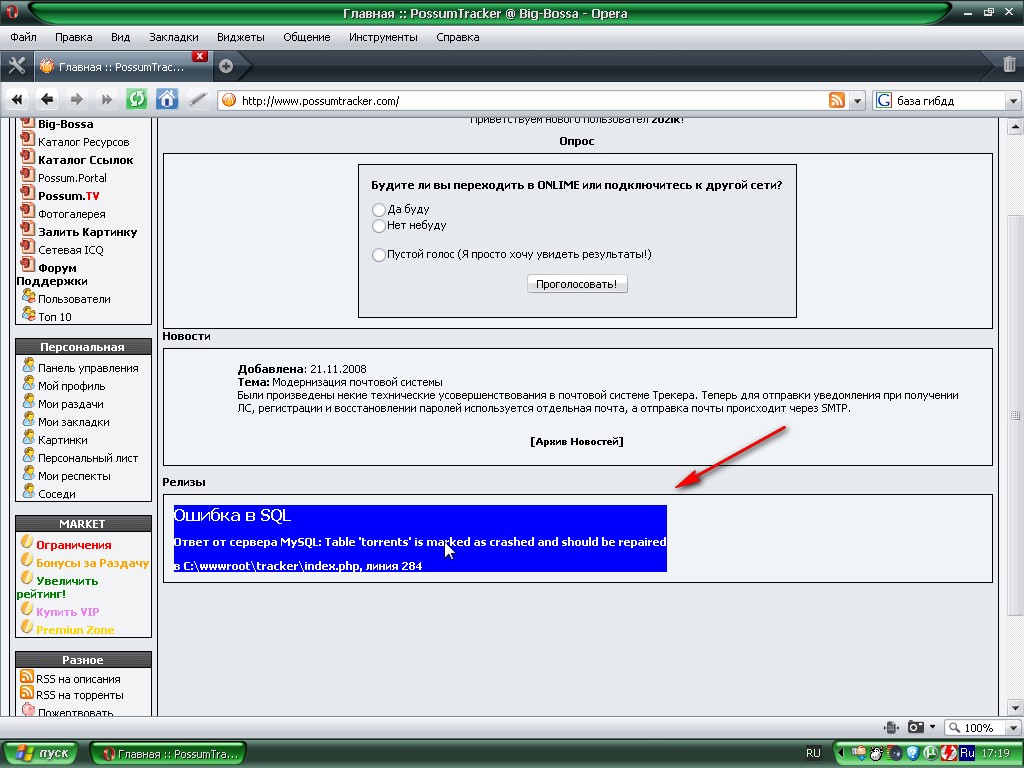This screenshot has width=1024, height=768.
Task: Open the address bar dropdown arrow
Action: point(857,101)
